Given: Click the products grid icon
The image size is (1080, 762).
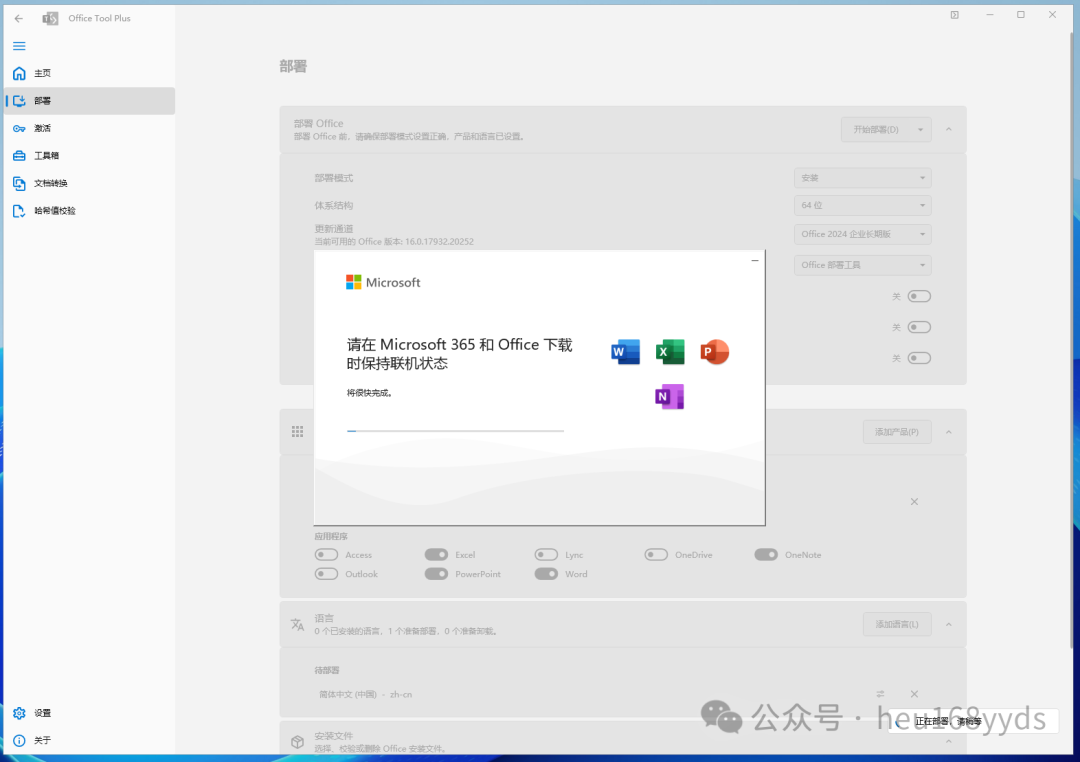Looking at the screenshot, I should coord(298,432).
